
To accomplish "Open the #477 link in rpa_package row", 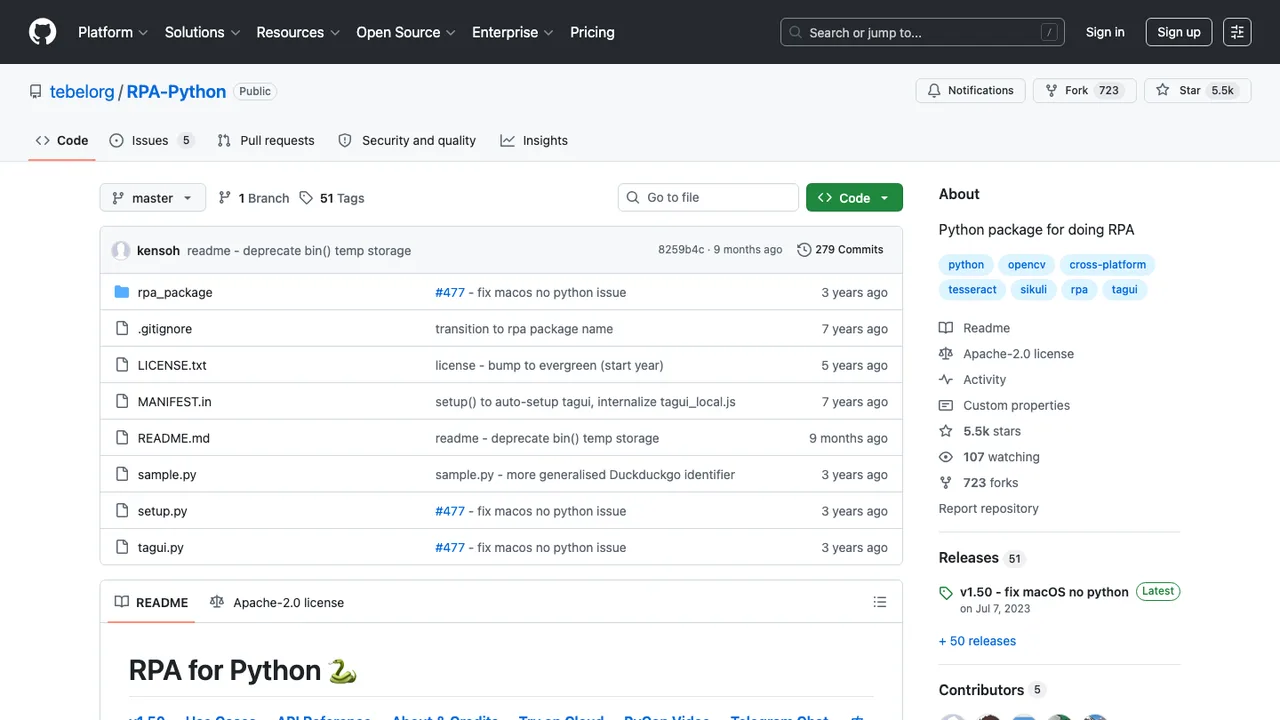I will (x=450, y=292).
